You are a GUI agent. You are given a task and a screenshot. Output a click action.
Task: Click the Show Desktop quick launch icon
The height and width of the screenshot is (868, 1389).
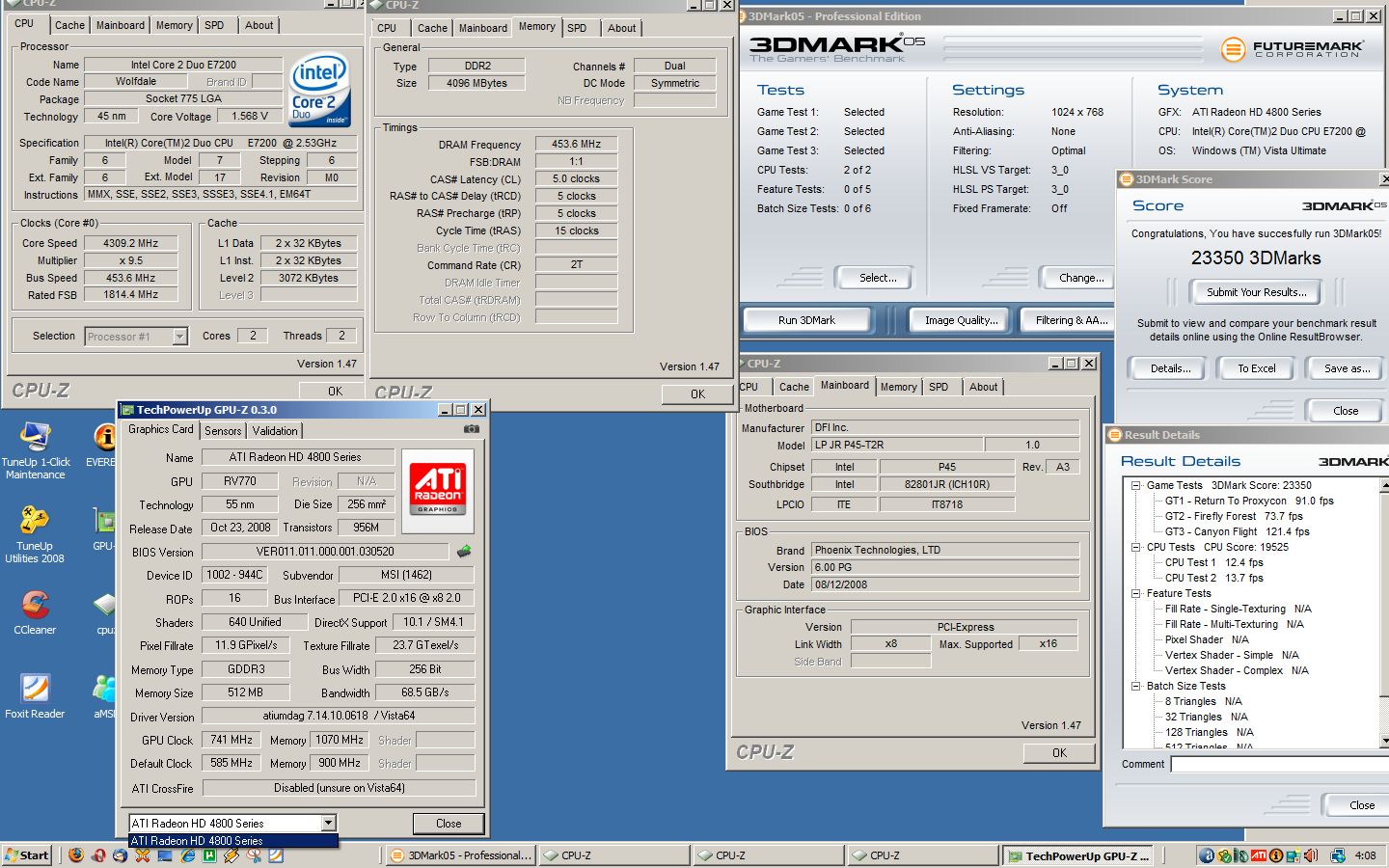(165, 855)
